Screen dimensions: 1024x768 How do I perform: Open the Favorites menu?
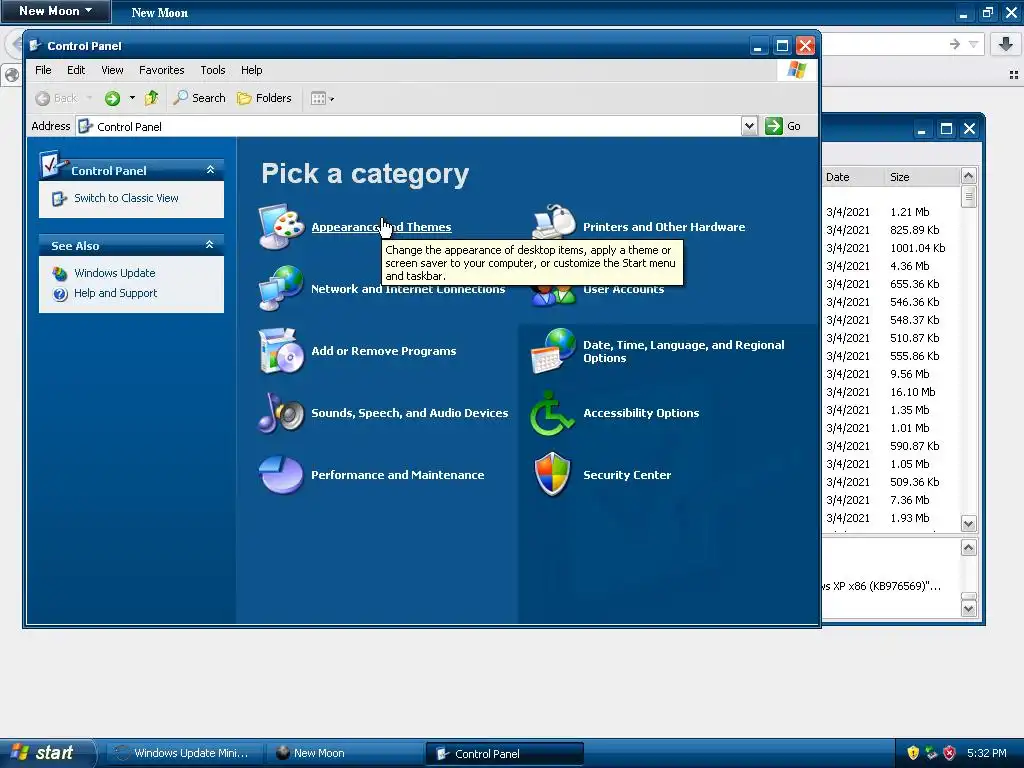pyautogui.click(x=161, y=70)
